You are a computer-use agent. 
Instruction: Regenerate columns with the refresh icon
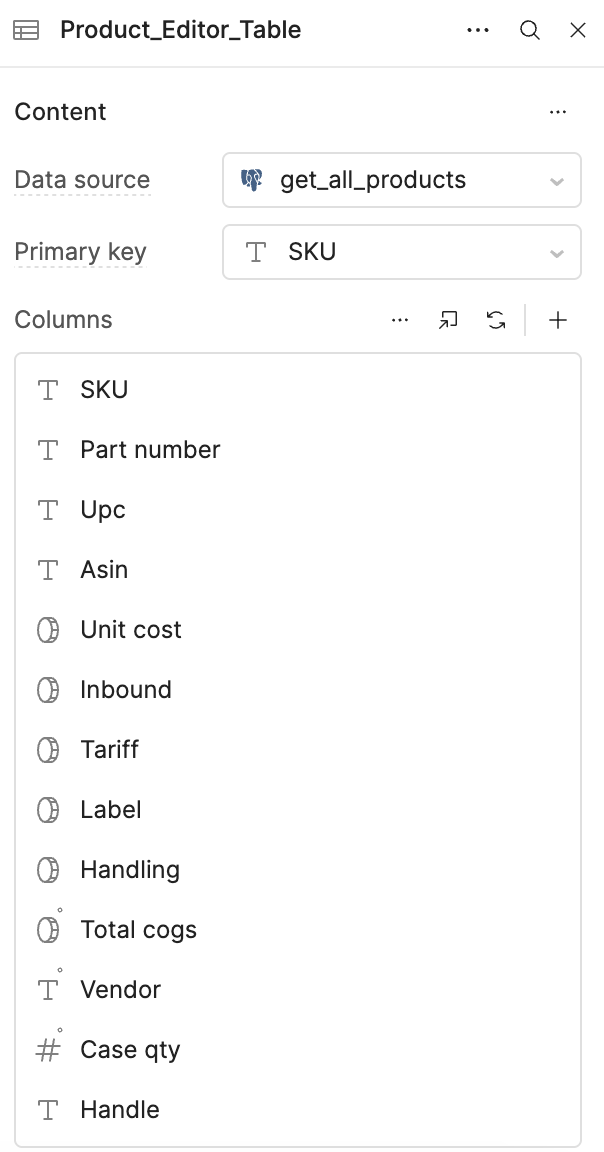[497, 320]
